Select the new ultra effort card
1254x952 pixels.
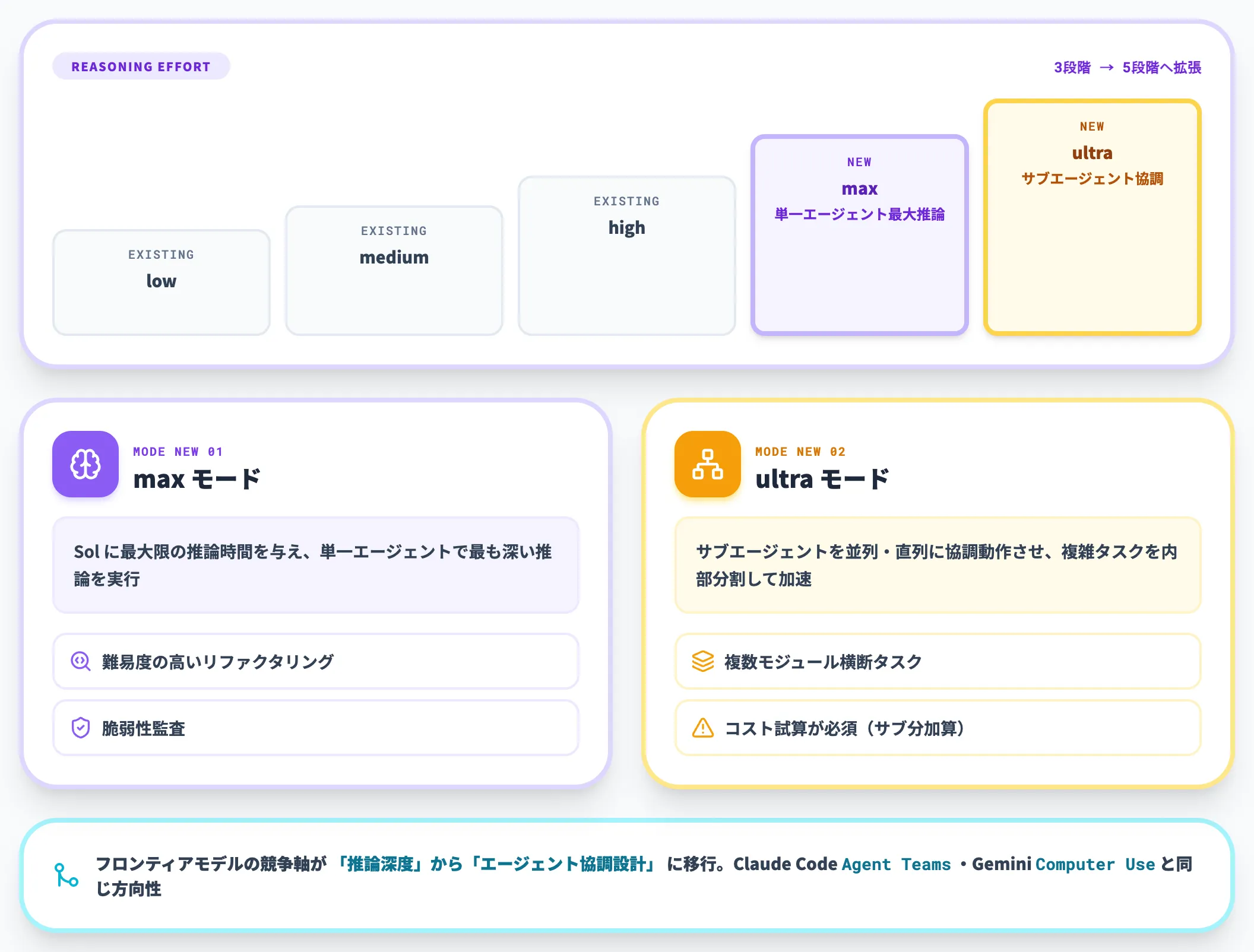[1092, 217]
